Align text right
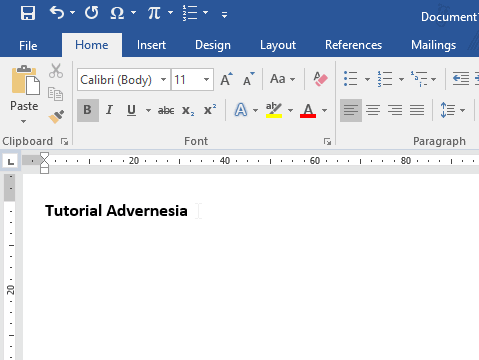Viewport: 479px width, 360px height. [395, 110]
